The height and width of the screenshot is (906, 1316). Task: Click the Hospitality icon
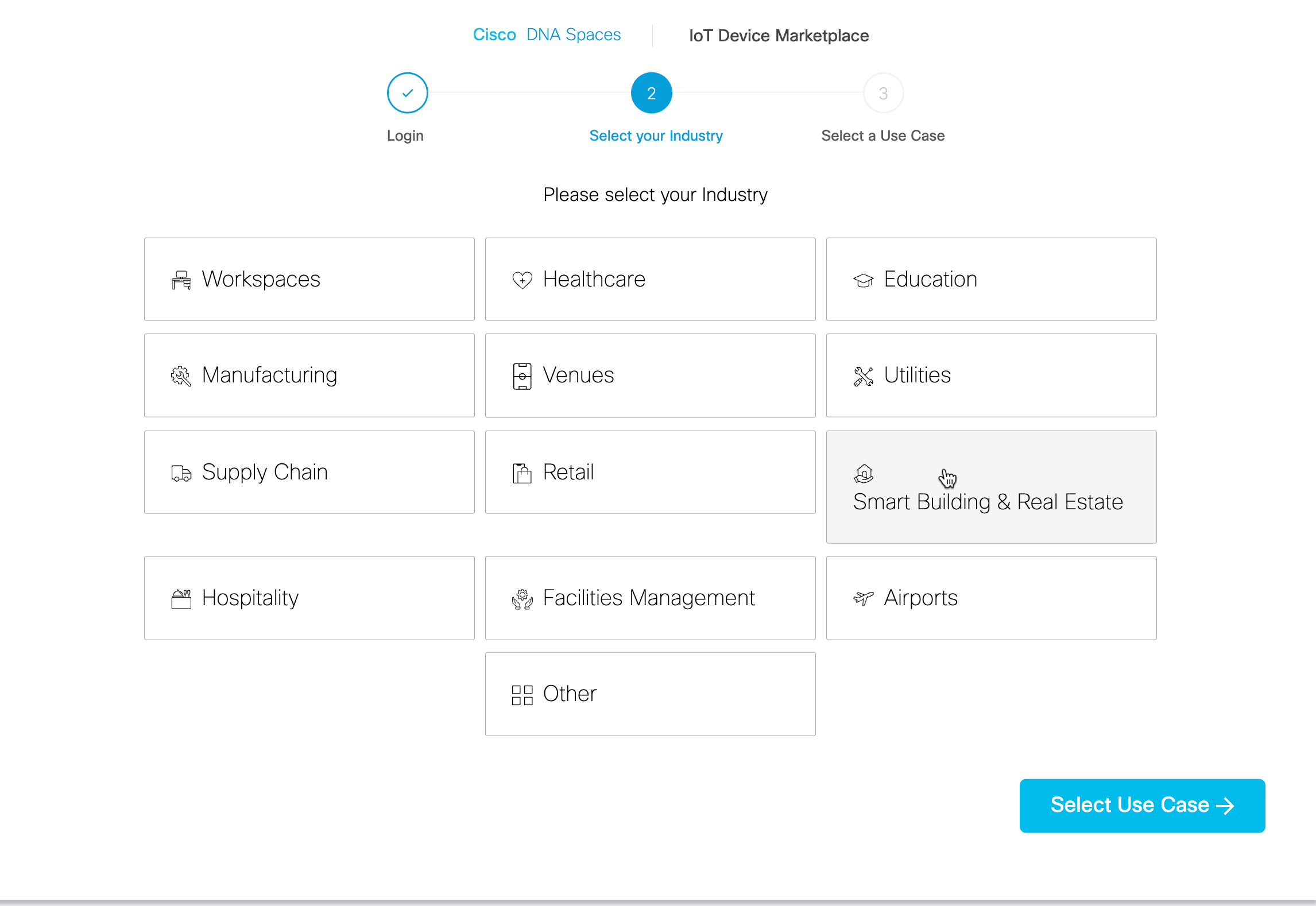[x=181, y=599]
